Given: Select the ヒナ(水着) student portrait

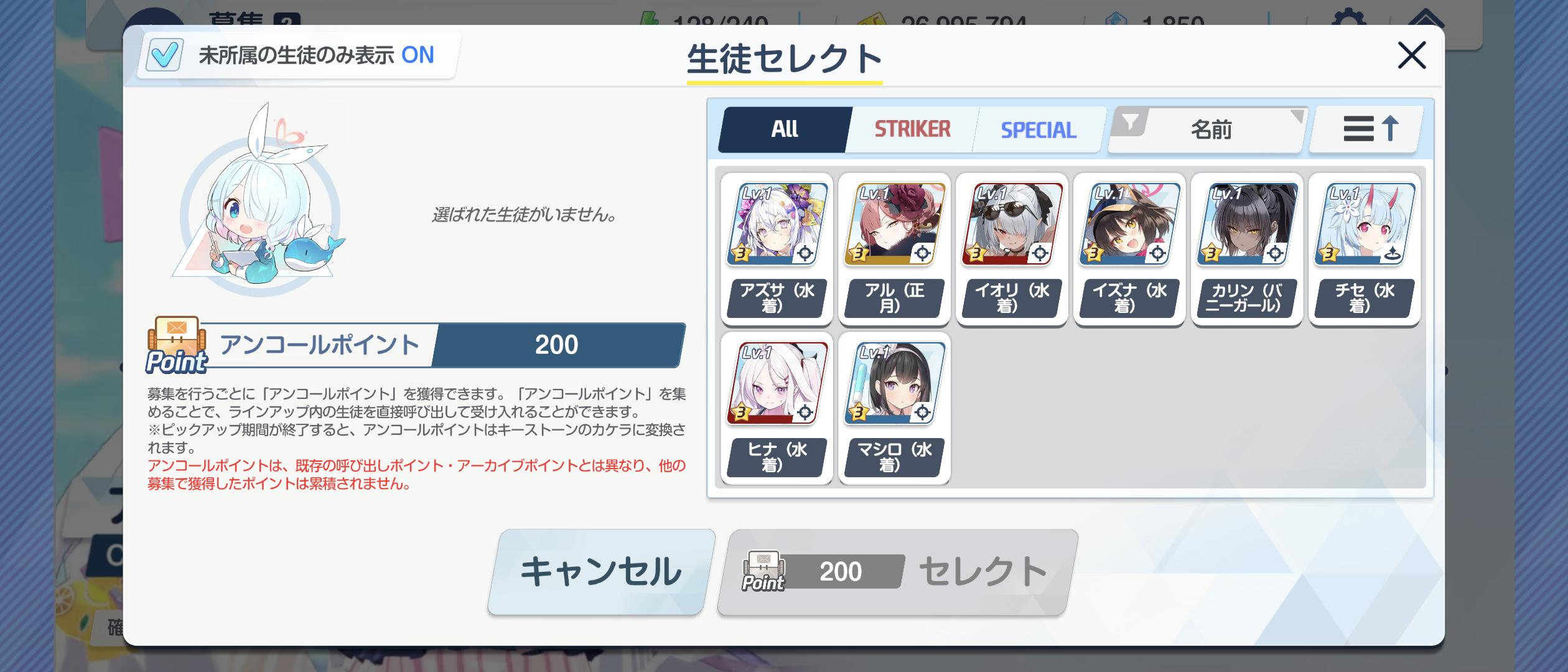Looking at the screenshot, I should 777,383.
